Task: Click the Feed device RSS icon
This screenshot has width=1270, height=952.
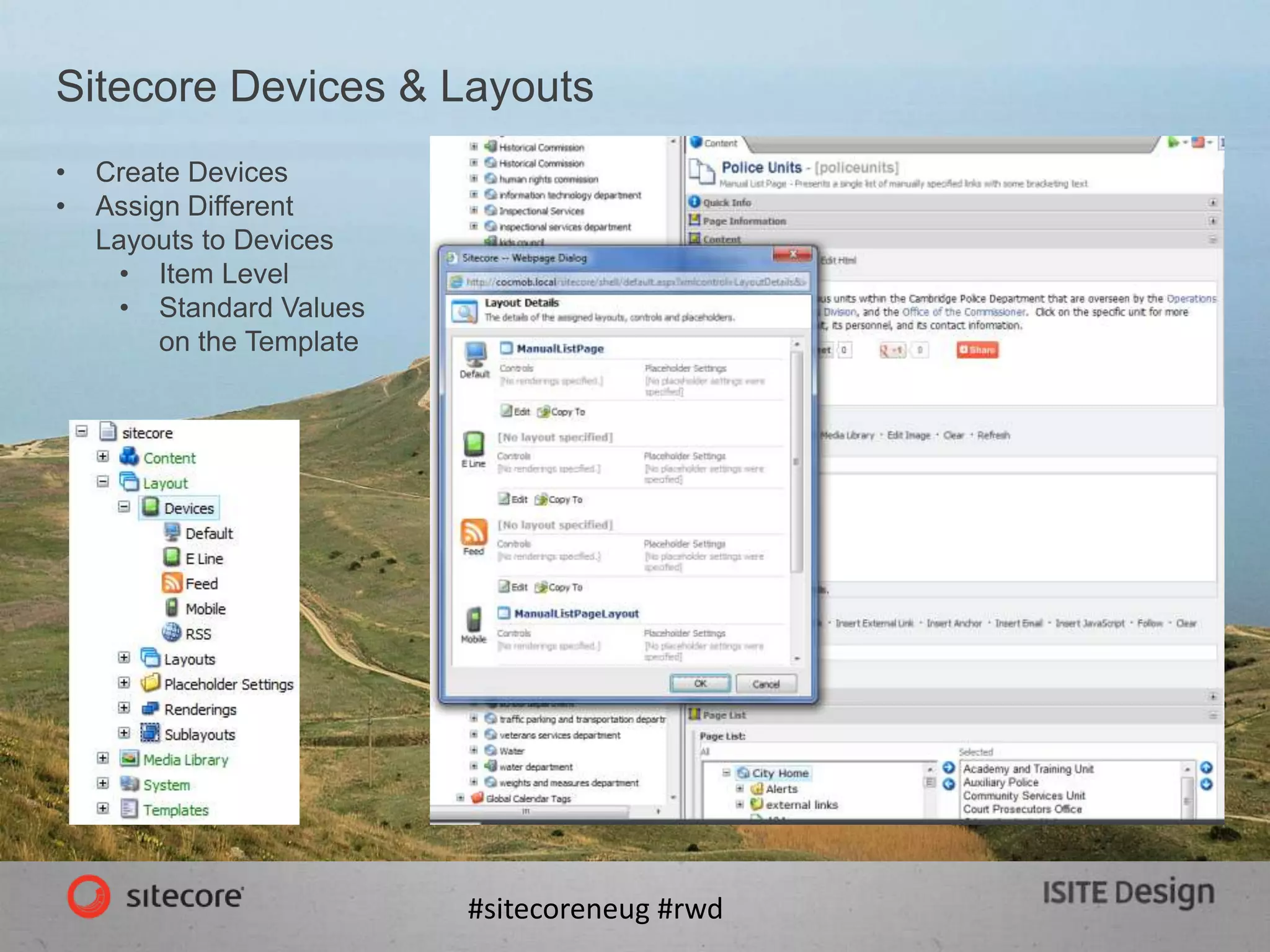Action: click(473, 531)
